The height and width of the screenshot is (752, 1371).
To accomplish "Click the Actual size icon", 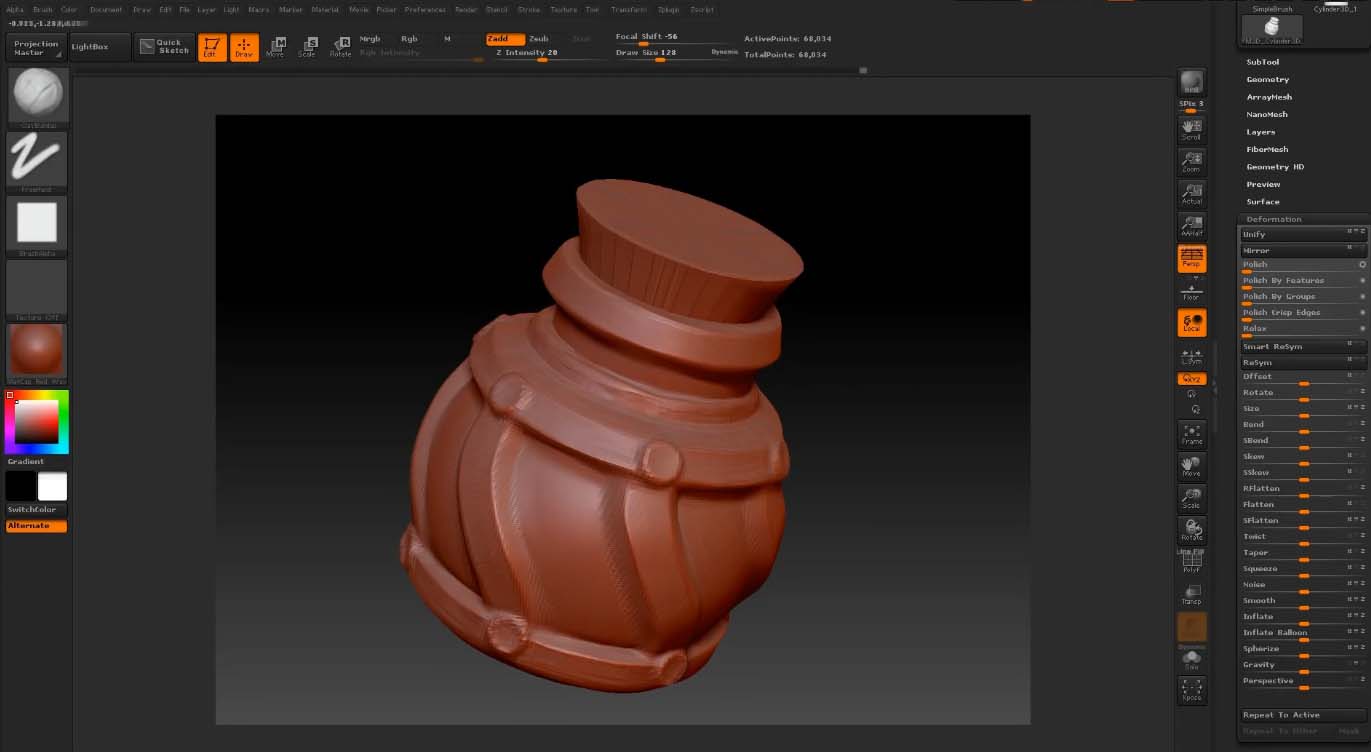I will point(1191,194).
